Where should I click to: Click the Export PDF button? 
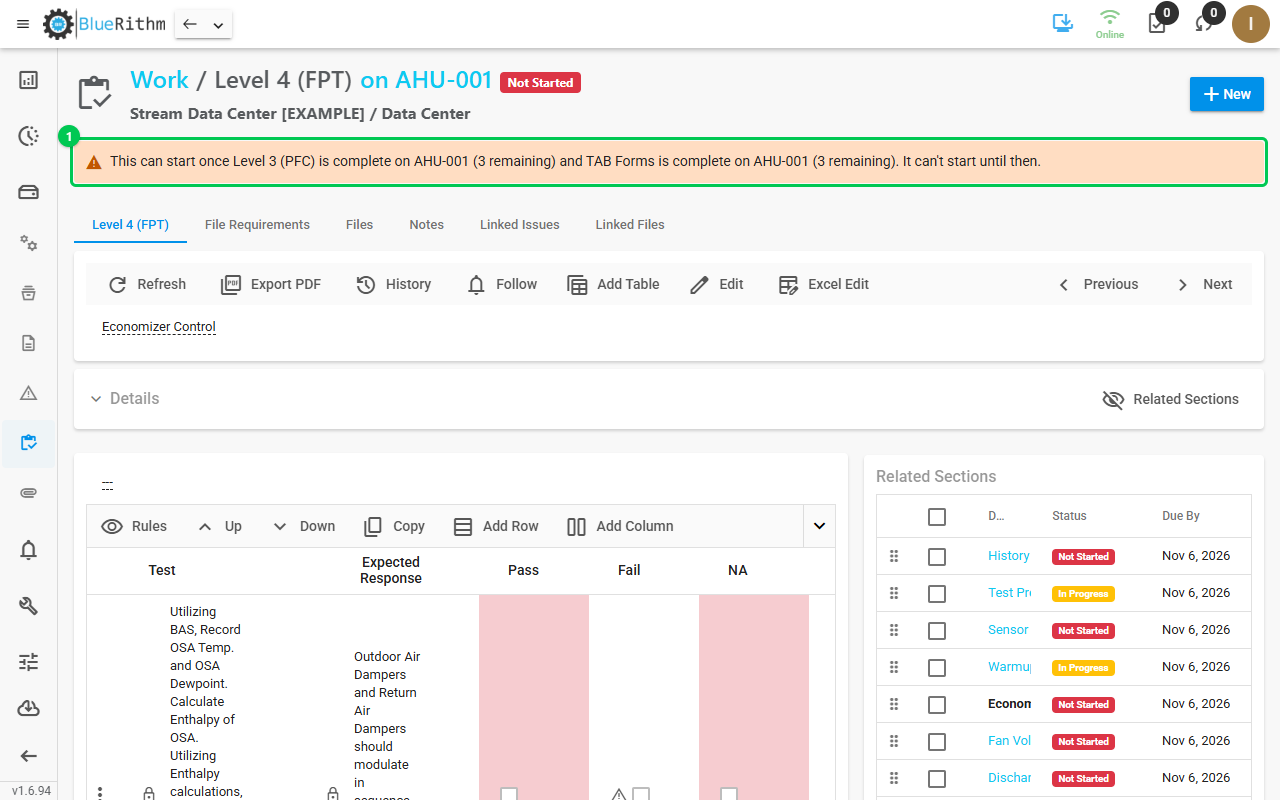271,284
